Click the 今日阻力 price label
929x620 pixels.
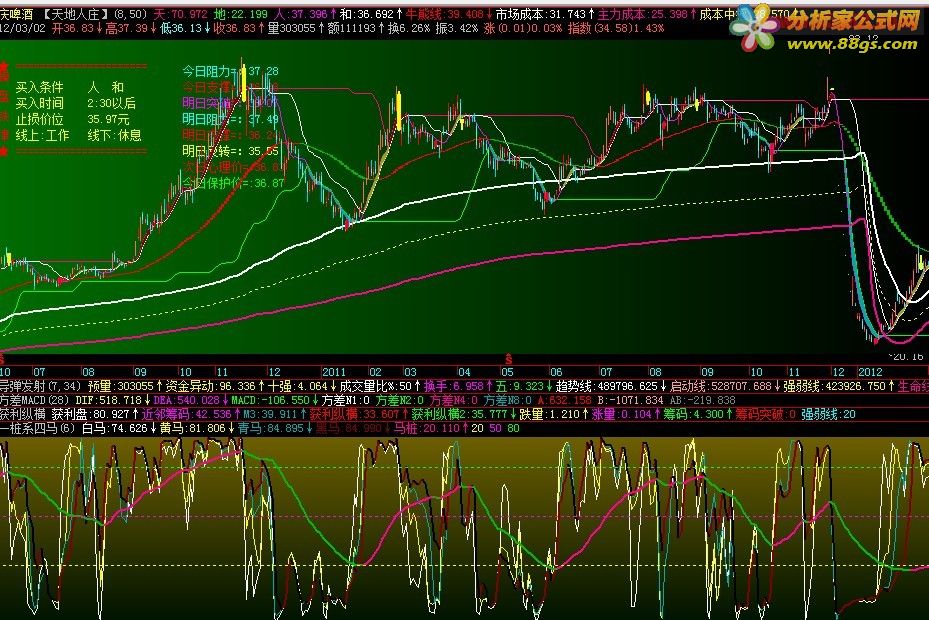[230, 72]
